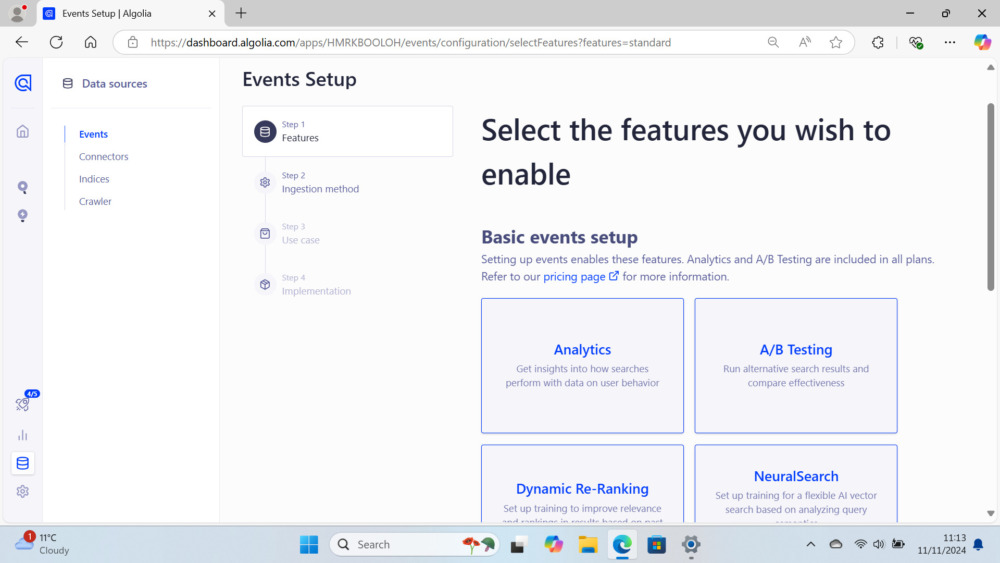The height and width of the screenshot is (563, 1000).
Task: Click the zoom magnifier icon in address bar
Action: 773,42
